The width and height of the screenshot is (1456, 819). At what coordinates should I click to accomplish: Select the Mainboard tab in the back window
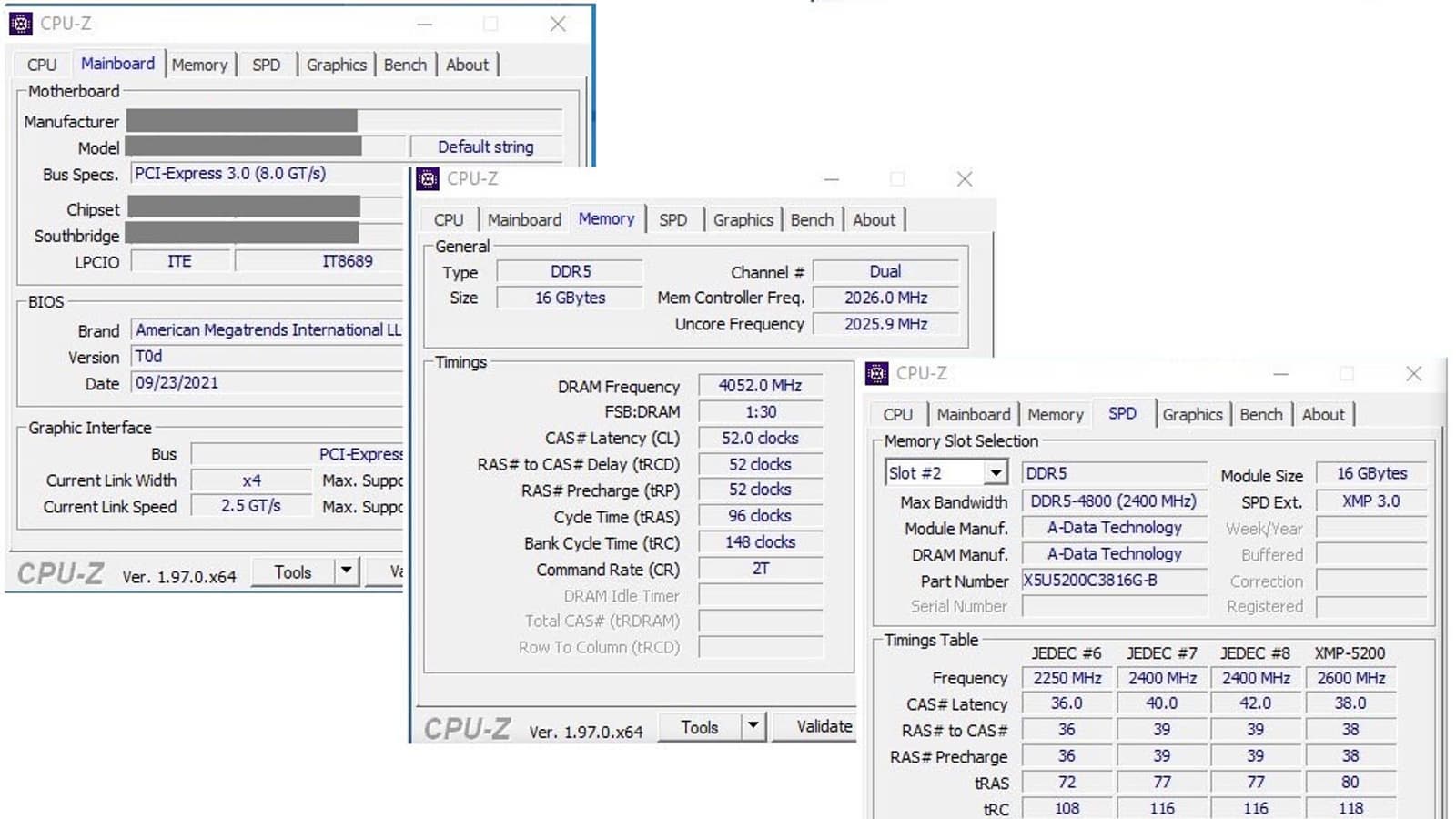point(118,63)
